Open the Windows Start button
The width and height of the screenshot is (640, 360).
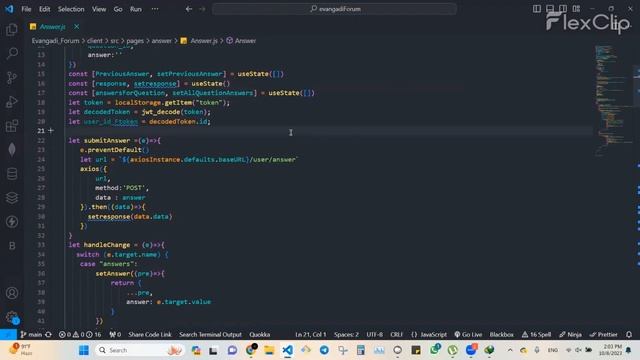pos(84,350)
